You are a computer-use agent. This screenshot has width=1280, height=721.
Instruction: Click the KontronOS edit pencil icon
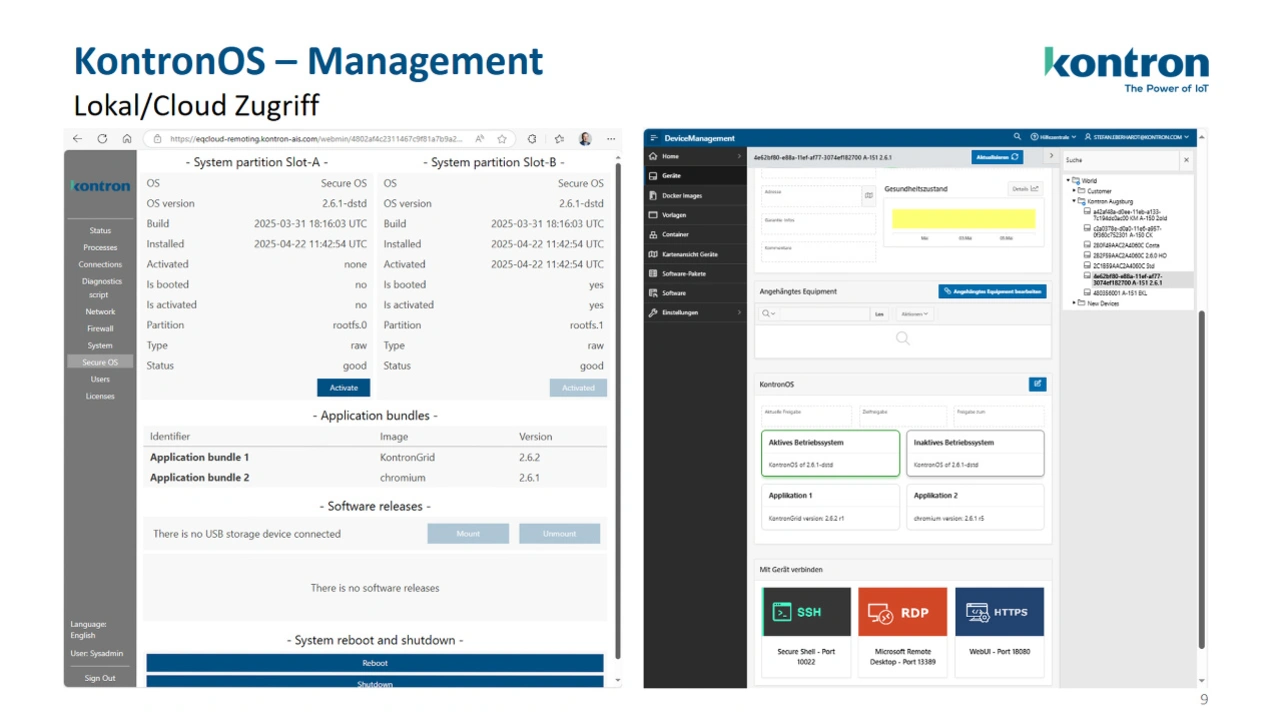(1037, 384)
